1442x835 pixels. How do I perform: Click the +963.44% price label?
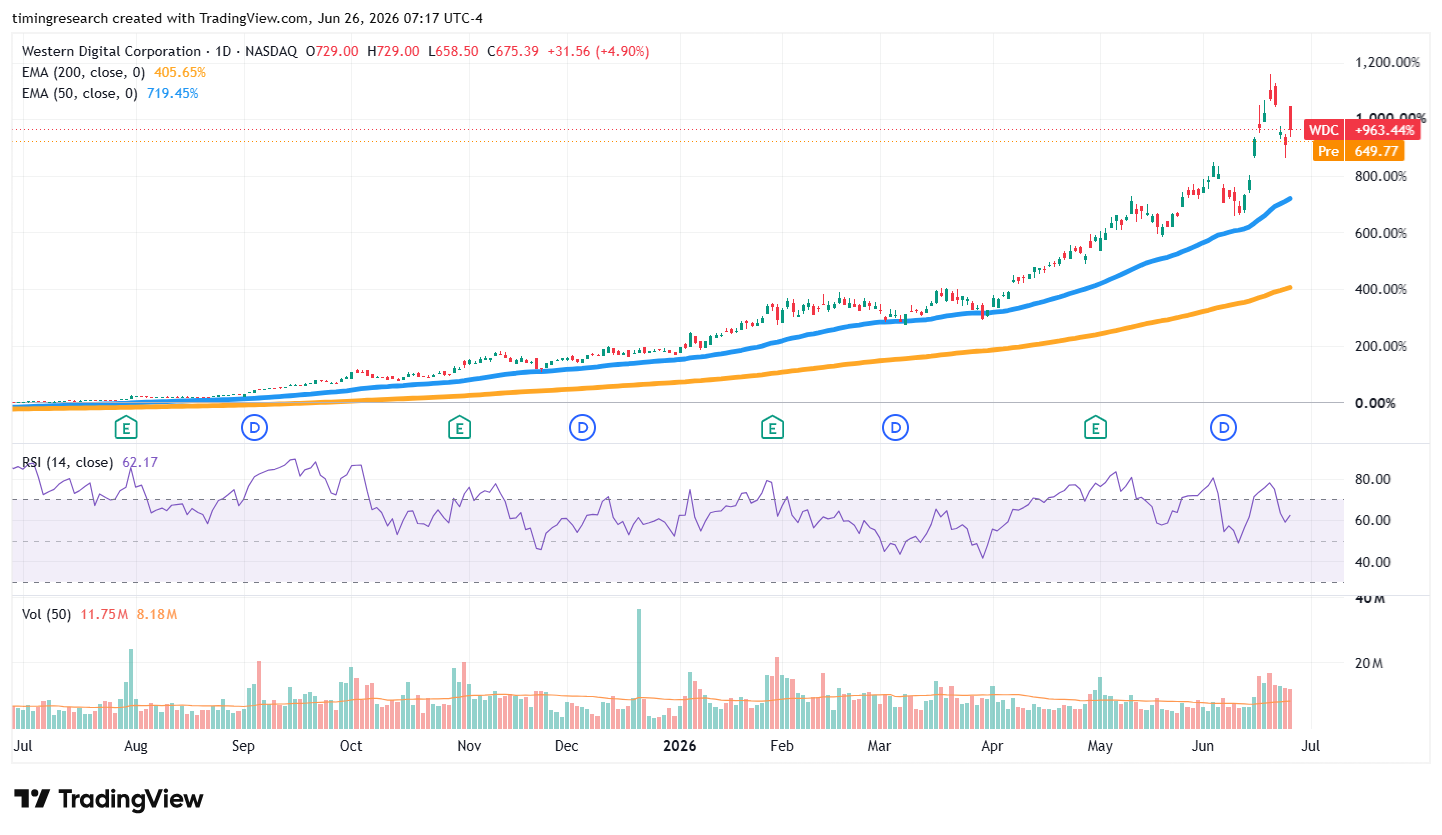click(x=1384, y=130)
